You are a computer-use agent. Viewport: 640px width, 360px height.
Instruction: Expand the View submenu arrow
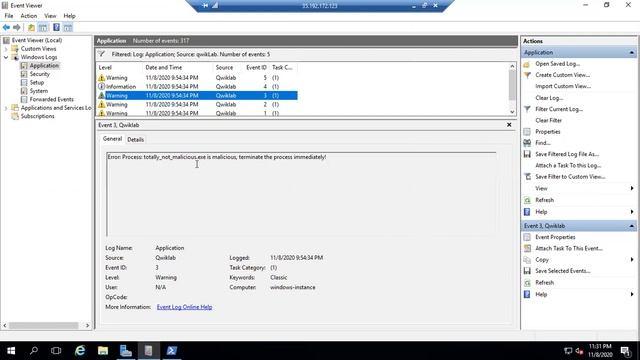click(x=632, y=188)
